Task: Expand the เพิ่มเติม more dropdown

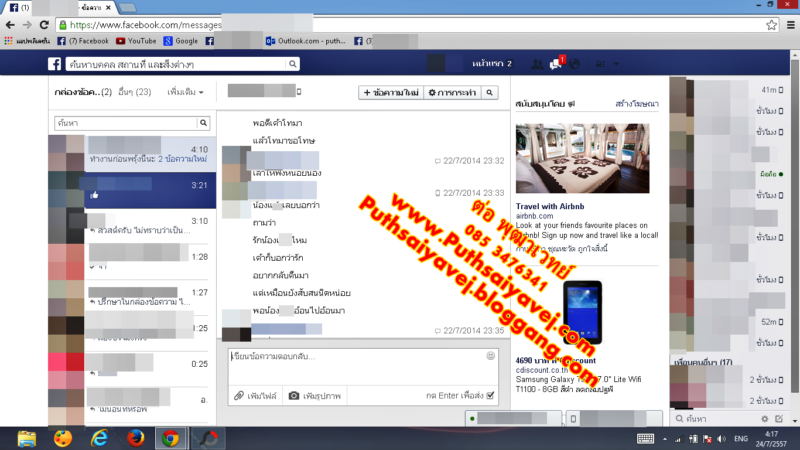Action: click(186, 92)
